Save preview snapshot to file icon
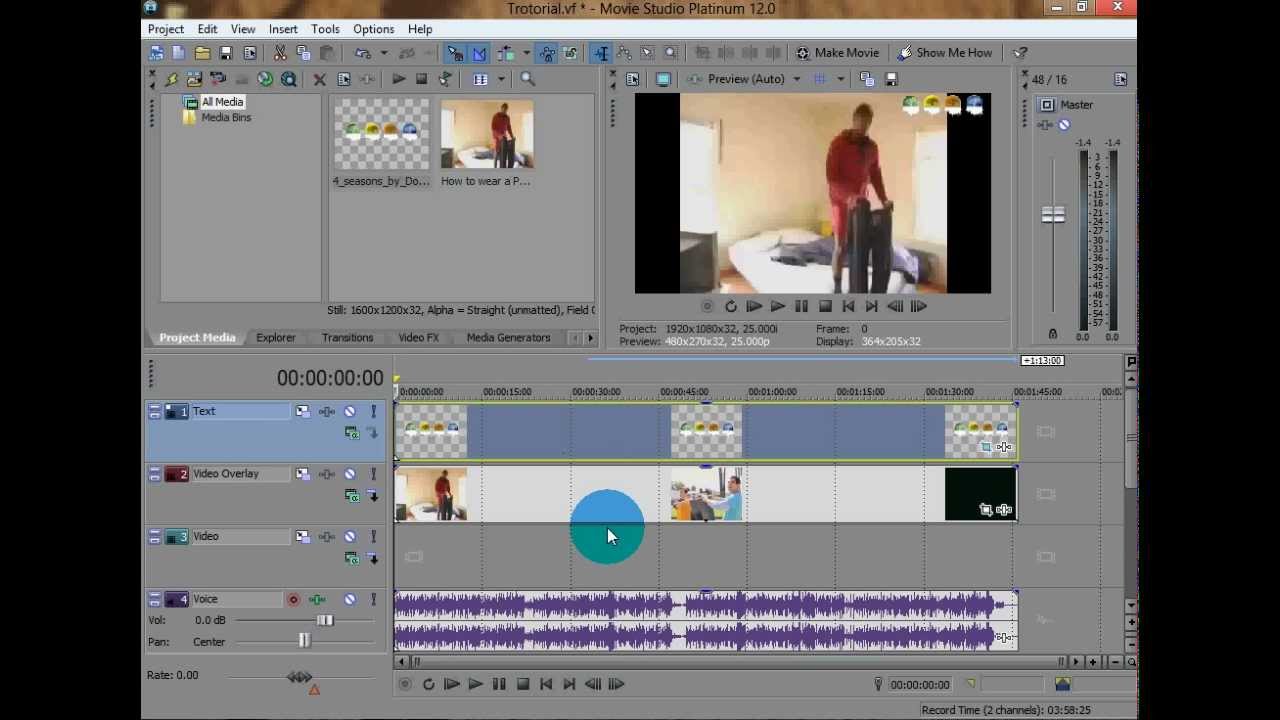Image resolution: width=1280 pixels, height=720 pixels. click(891, 79)
